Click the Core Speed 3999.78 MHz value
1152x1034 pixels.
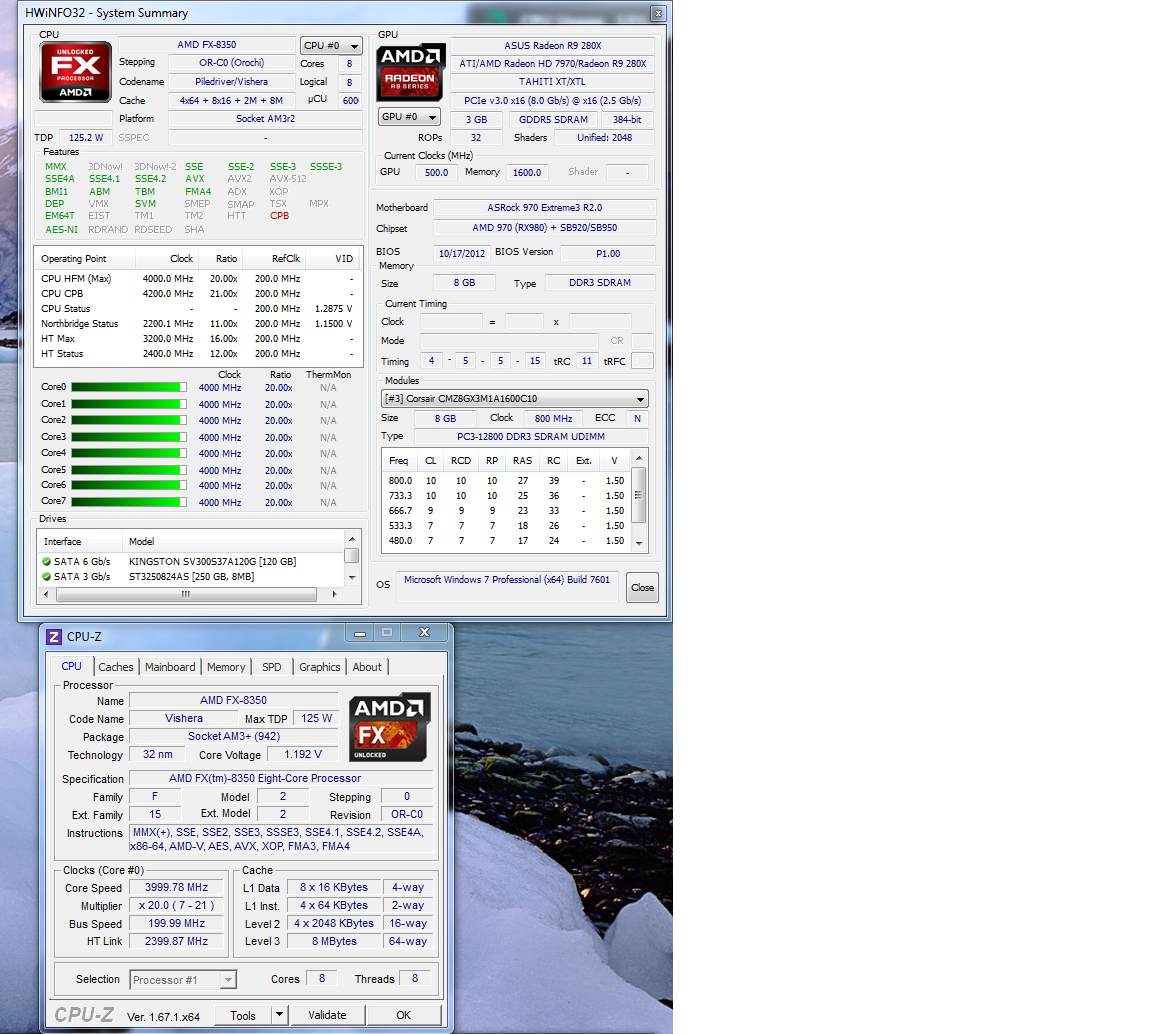coord(176,888)
